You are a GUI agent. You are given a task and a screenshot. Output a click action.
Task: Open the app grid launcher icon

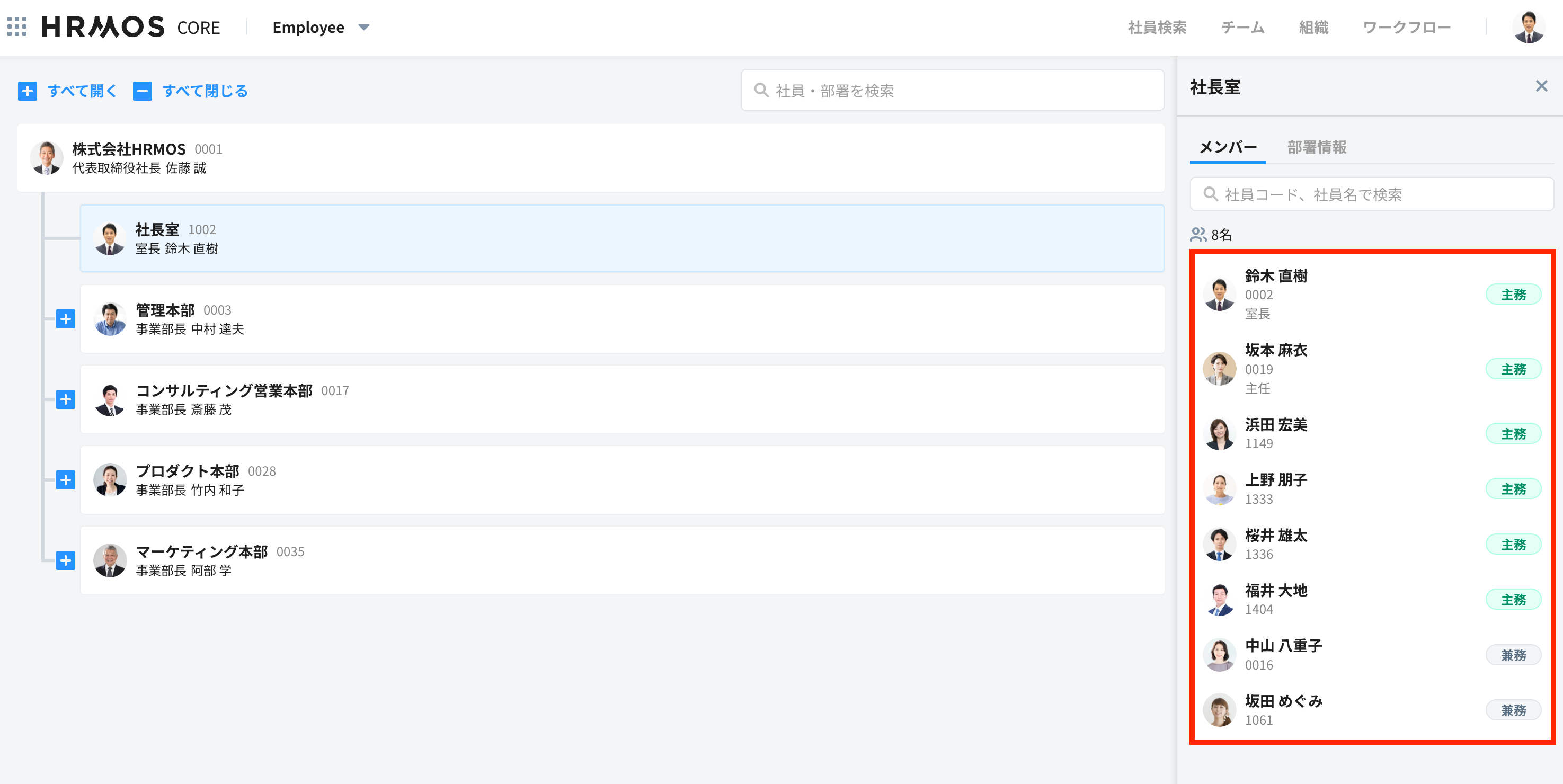[17, 26]
